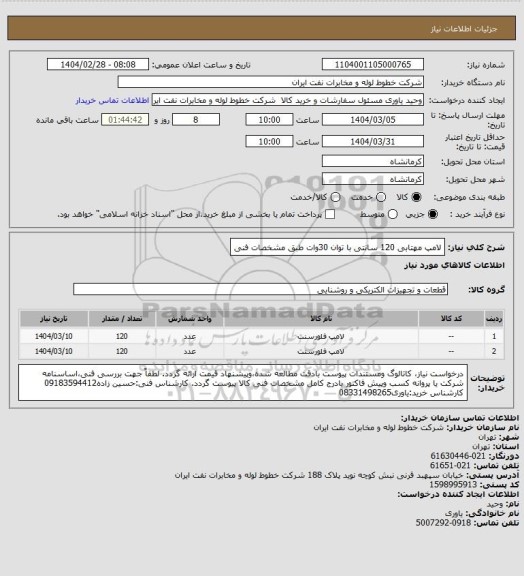Image resolution: width=524 pixels, height=576 pixels.
Task: Click the نام کالا column header
Action: click(x=321, y=318)
